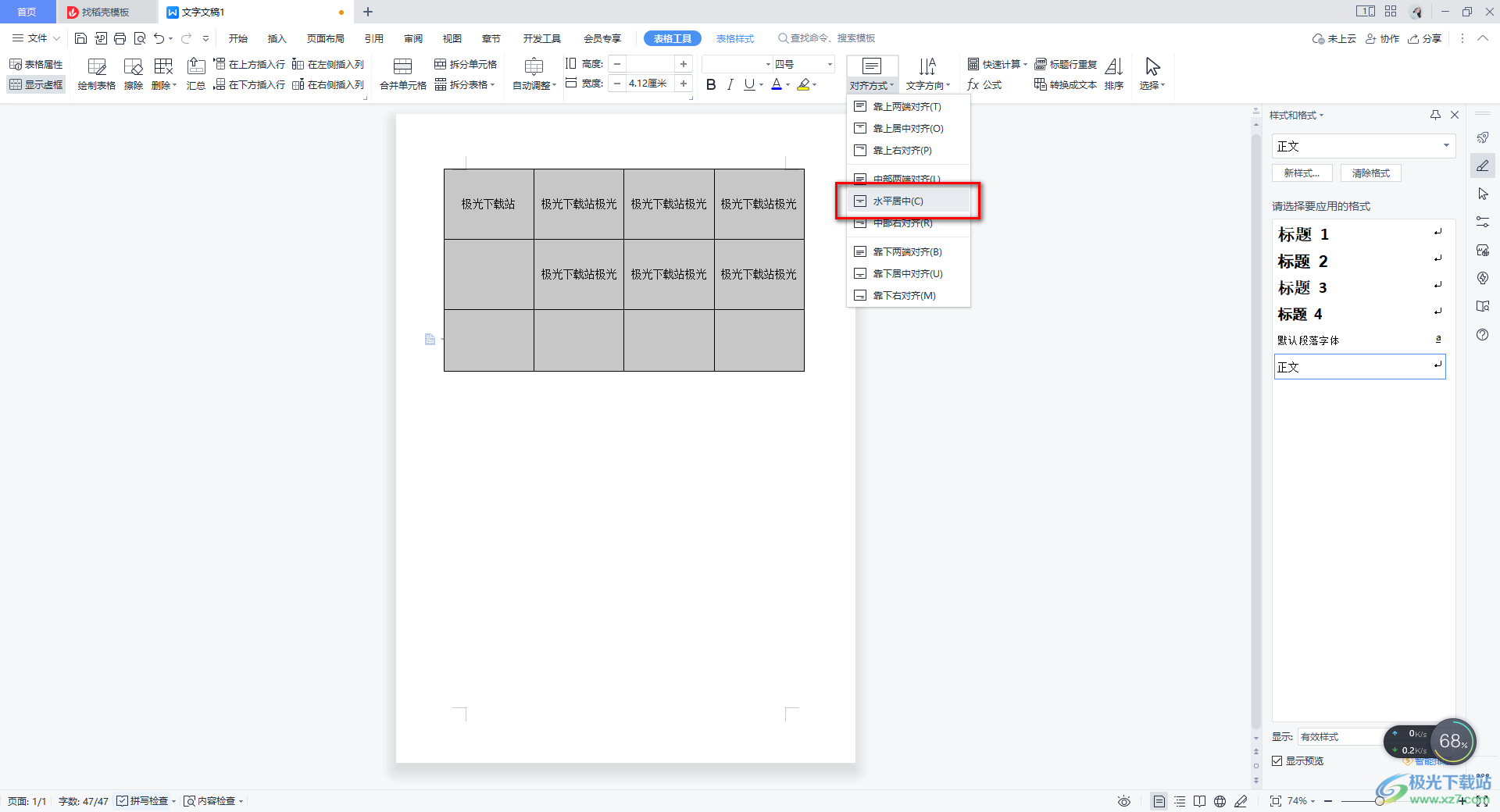Viewport: 1500px width, 812px height.
Task: Toggle the 显示预览 checkbox
Action: point(1277,760)
